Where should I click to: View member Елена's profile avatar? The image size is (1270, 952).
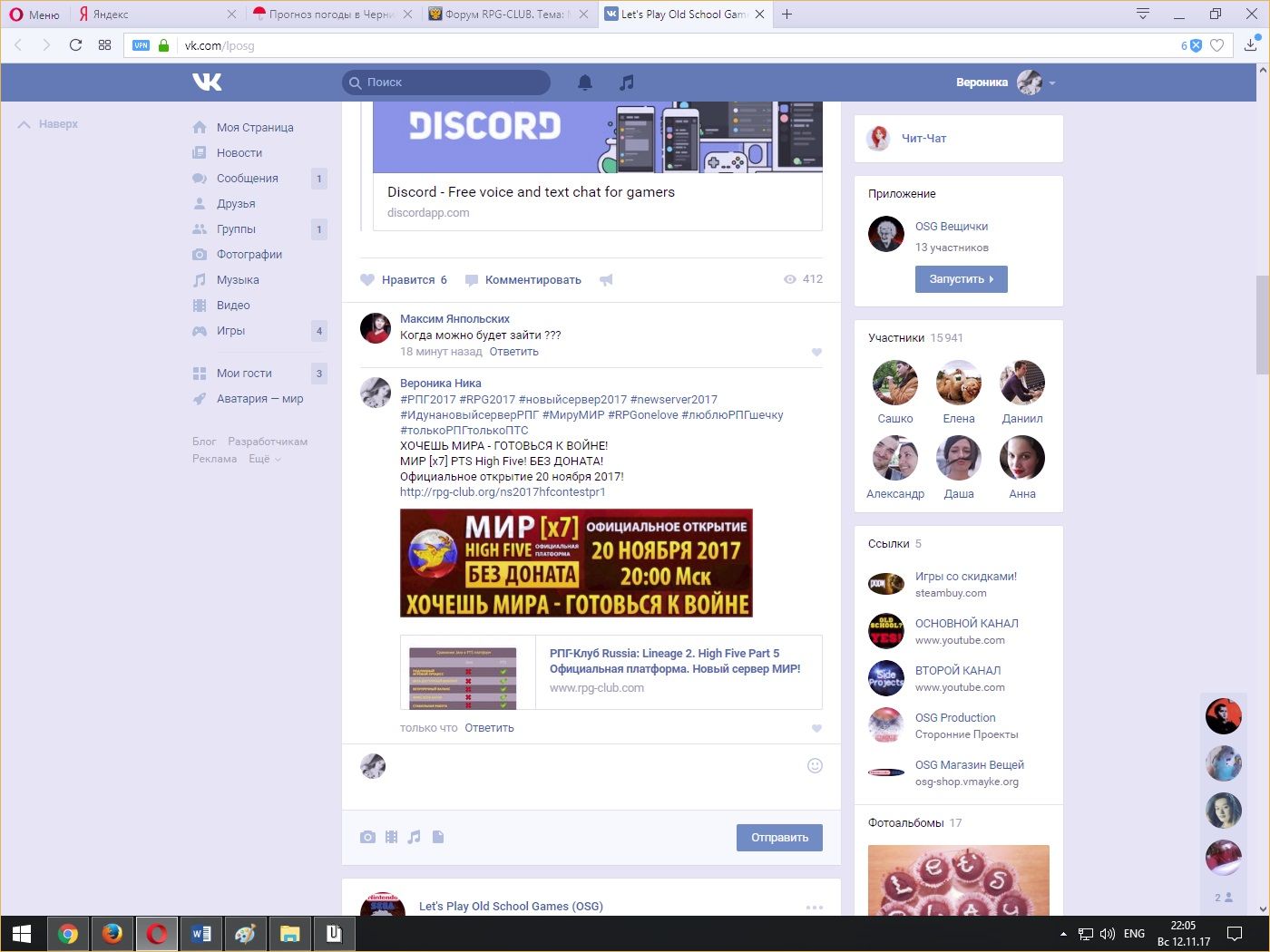[x=959, y=383]
